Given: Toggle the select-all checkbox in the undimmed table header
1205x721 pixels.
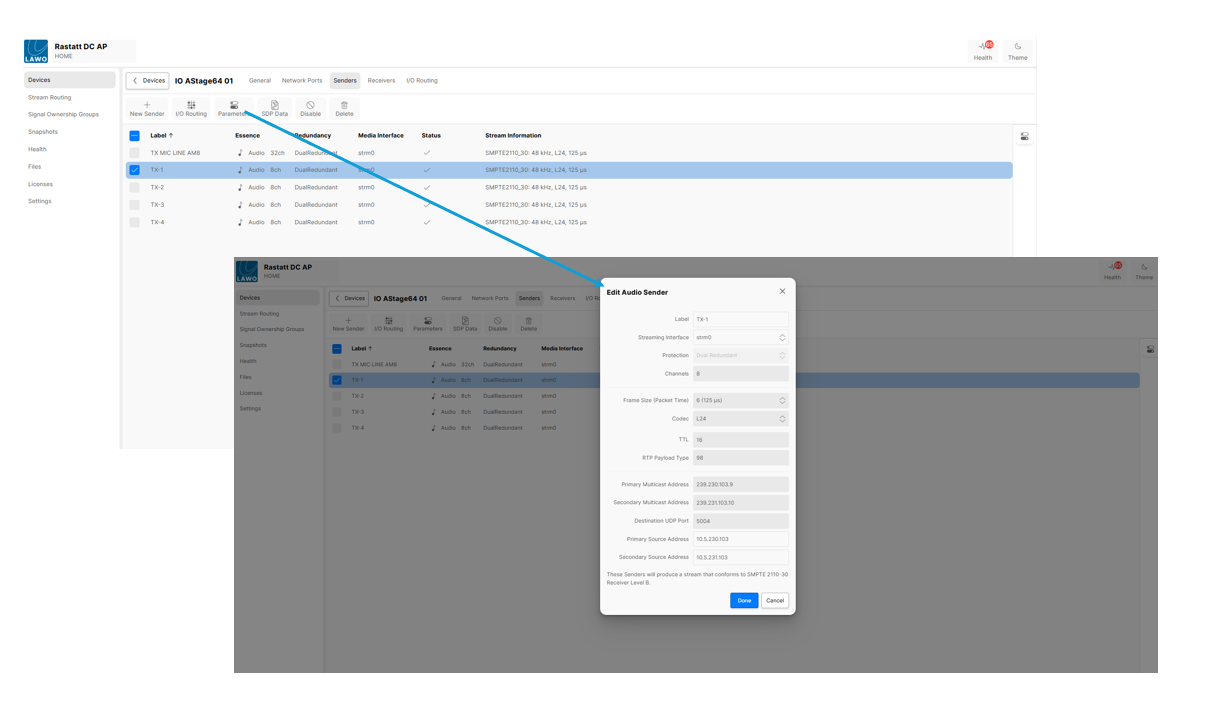Looking at the screenshot, I should click(135, 136).
